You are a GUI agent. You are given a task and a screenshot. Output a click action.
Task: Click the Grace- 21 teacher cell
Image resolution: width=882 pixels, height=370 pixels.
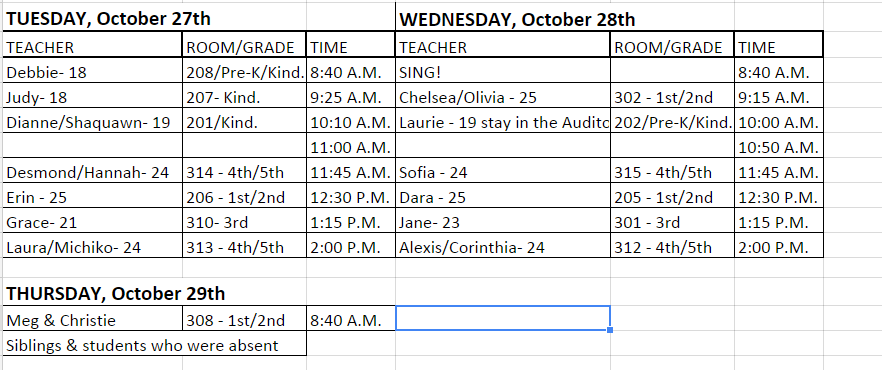[93, 222]
